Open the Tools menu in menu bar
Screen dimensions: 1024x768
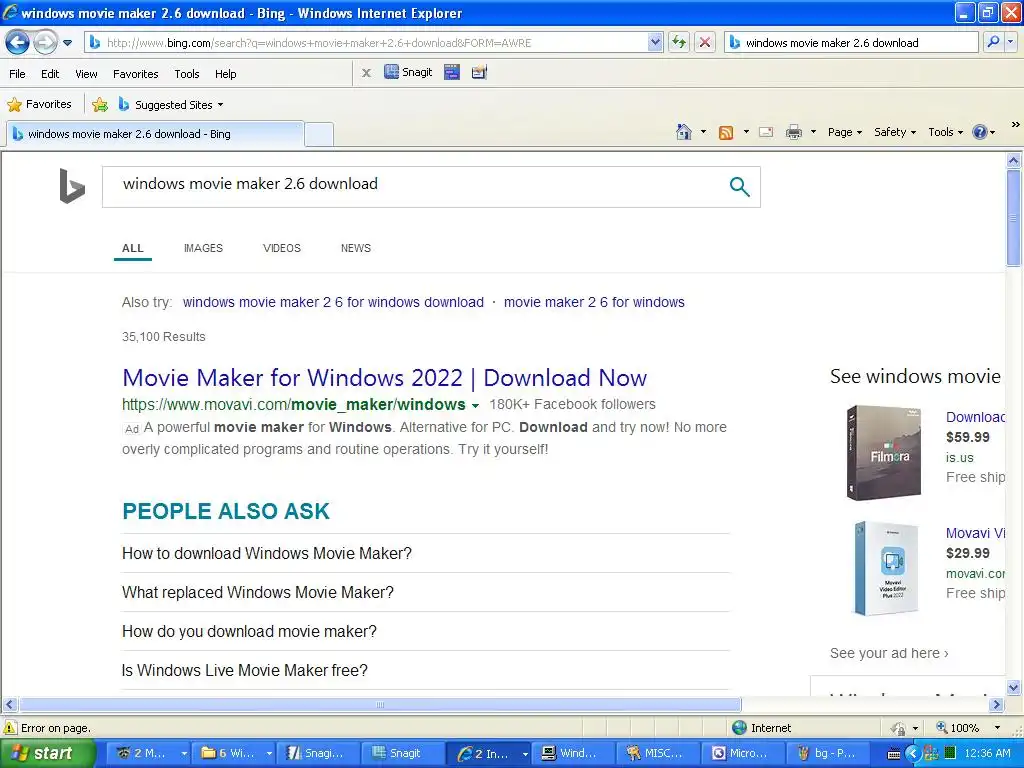pos(186,74)
